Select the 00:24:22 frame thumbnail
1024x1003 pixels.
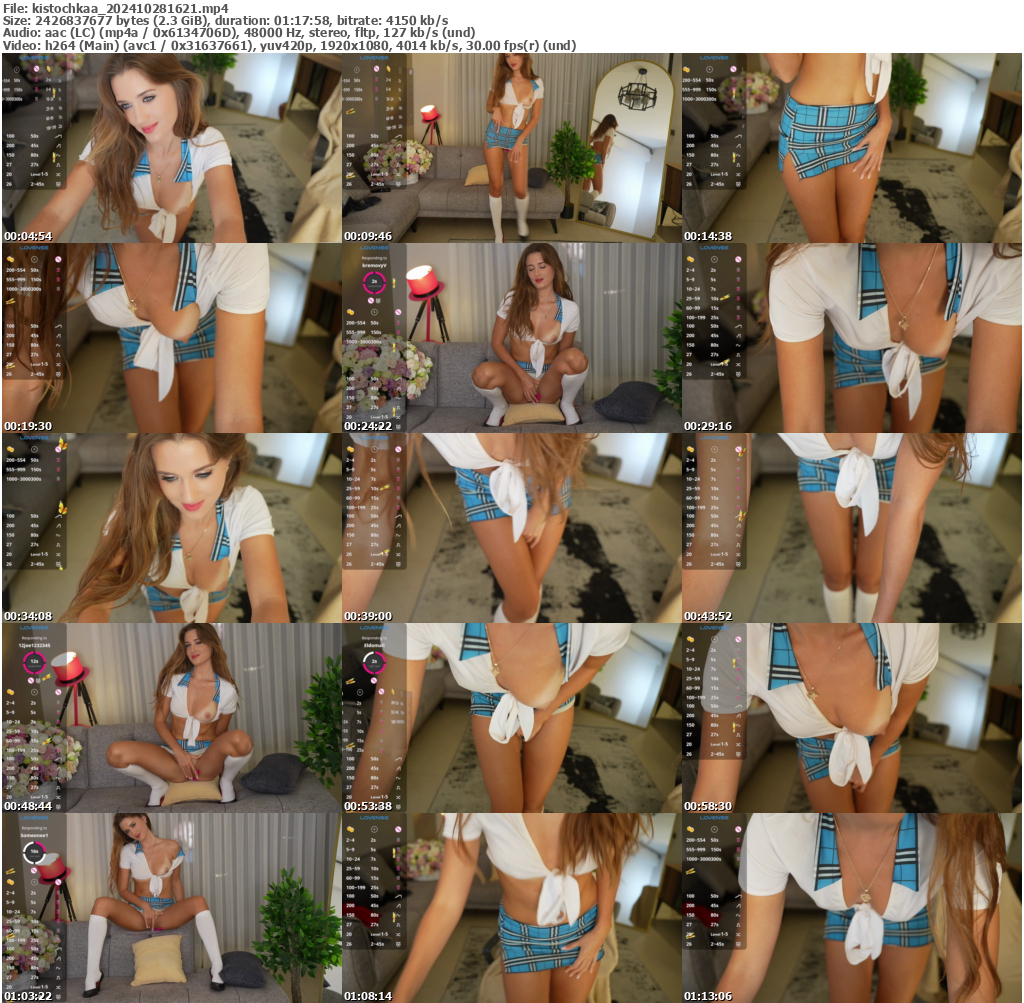(x=512, y=330)
